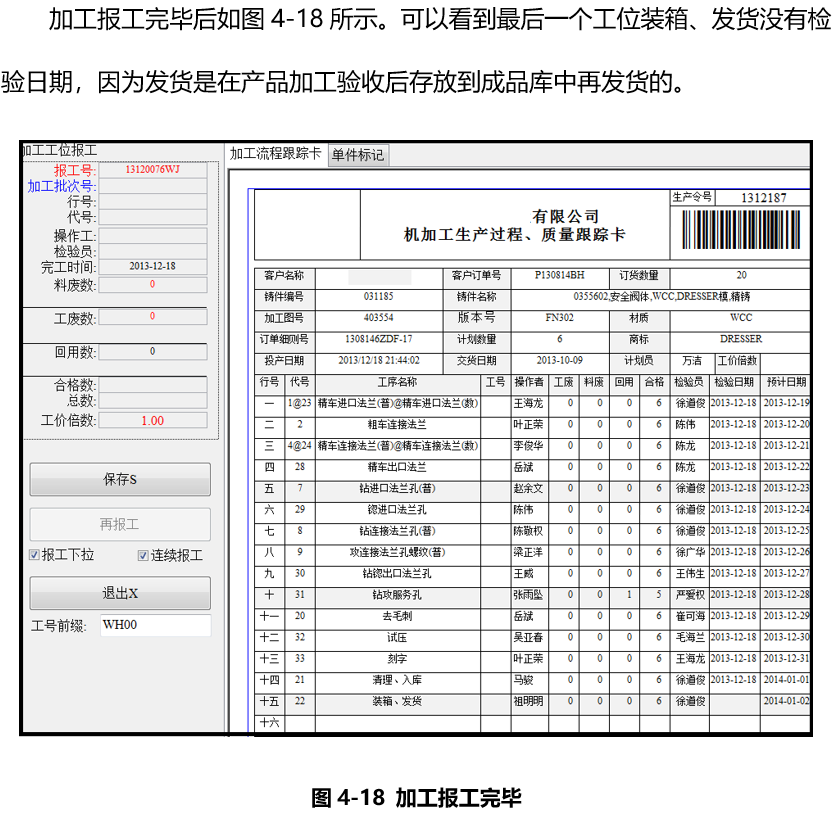Click operator name 赵余文
833x816 pixels.
pyautogui.click(x=528, y=488)
